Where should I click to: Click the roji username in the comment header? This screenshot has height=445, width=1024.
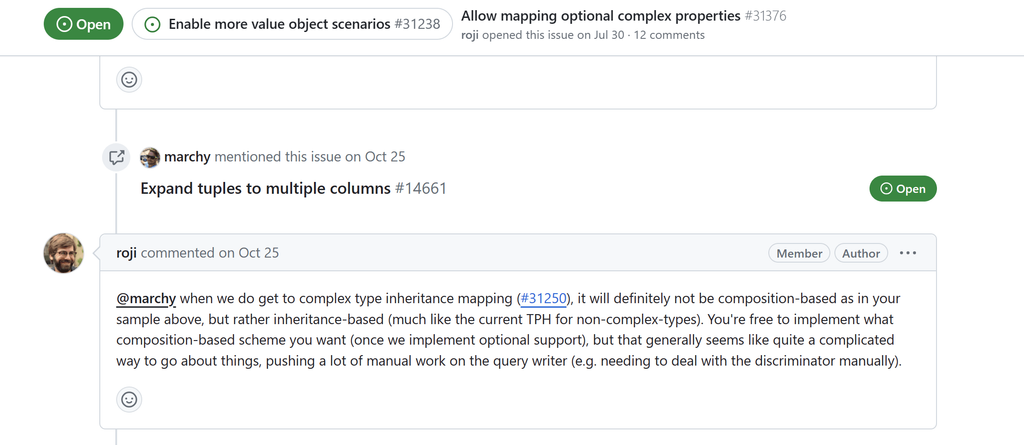coord(126,253)
